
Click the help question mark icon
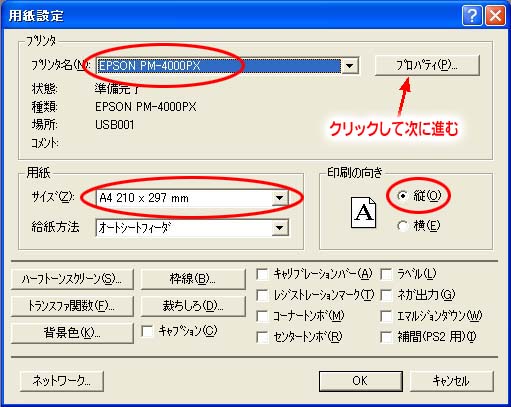[x=471, y=15]
